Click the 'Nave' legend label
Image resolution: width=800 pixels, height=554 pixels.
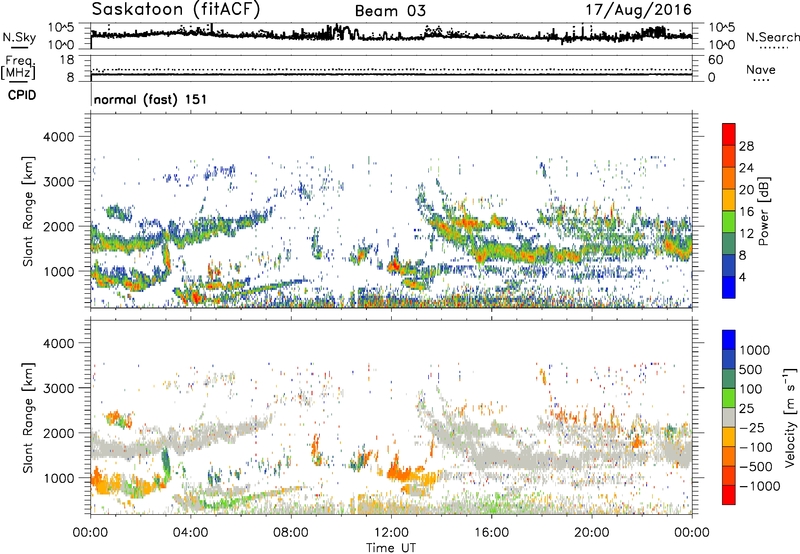[761, 70]
